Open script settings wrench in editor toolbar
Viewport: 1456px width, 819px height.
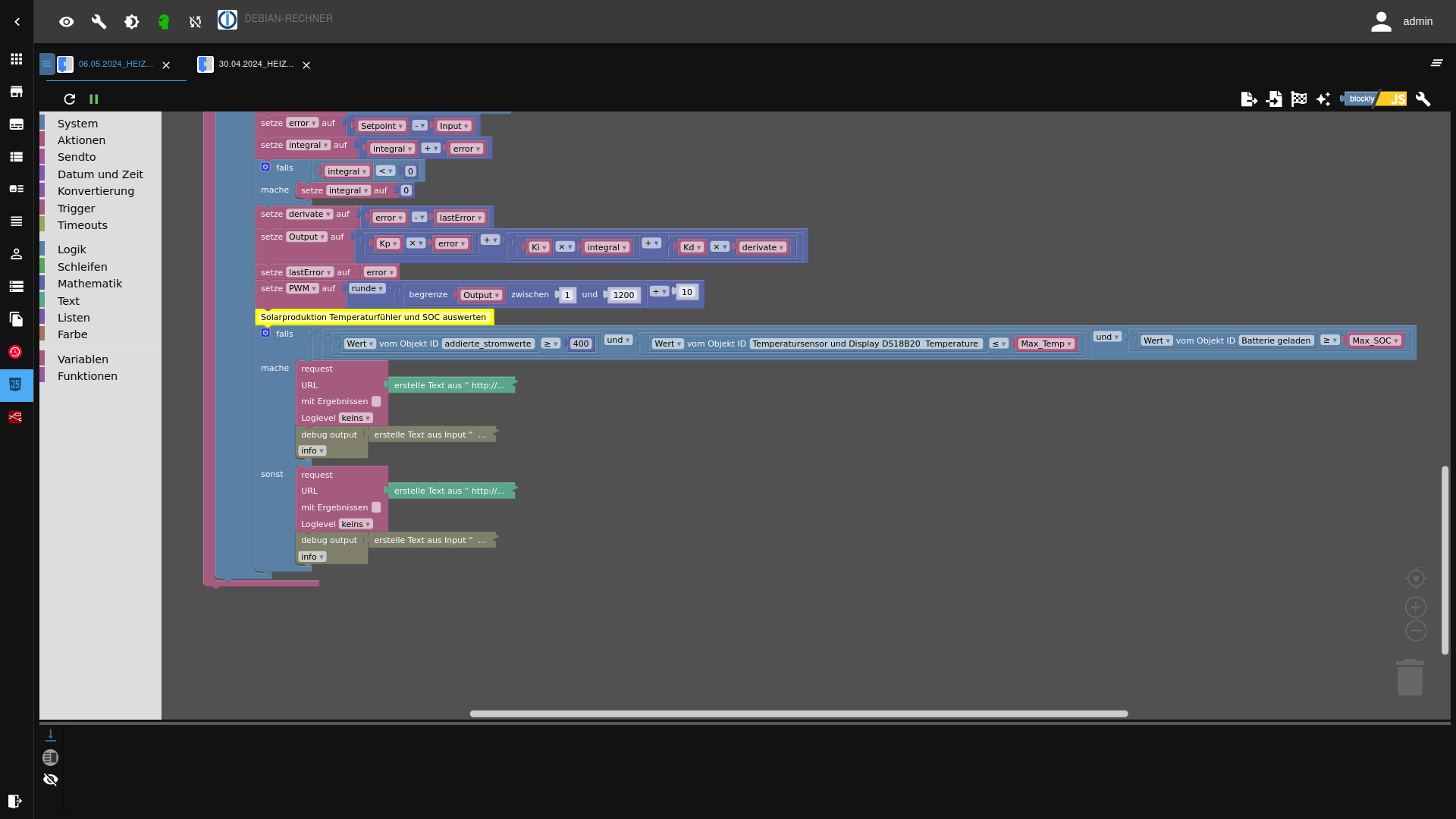point(1423,99)
